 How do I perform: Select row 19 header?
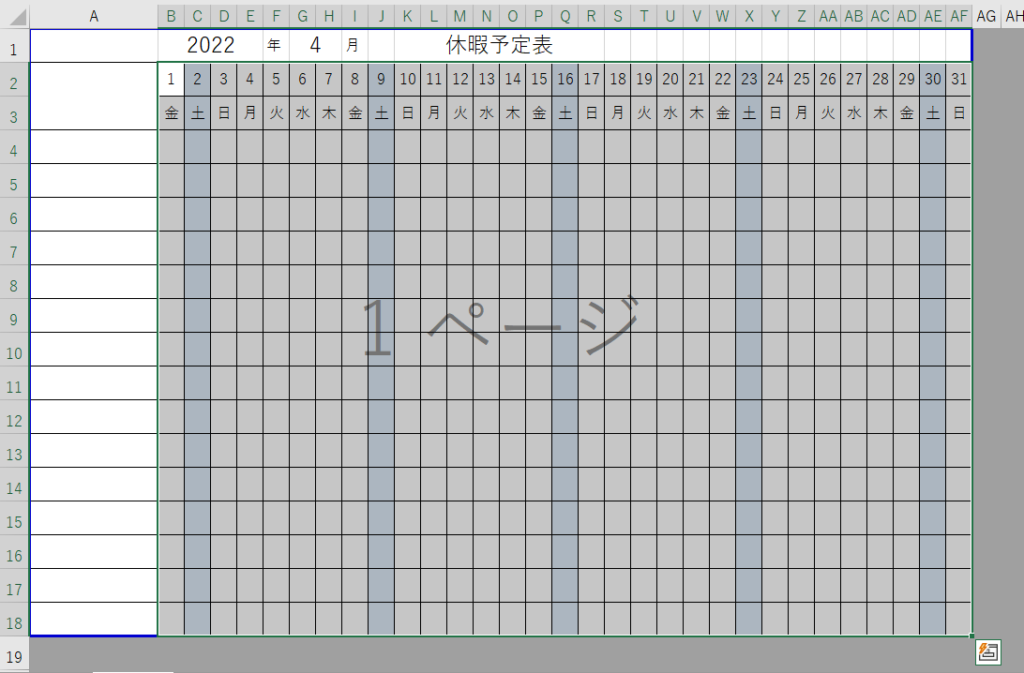coord(14,656)
